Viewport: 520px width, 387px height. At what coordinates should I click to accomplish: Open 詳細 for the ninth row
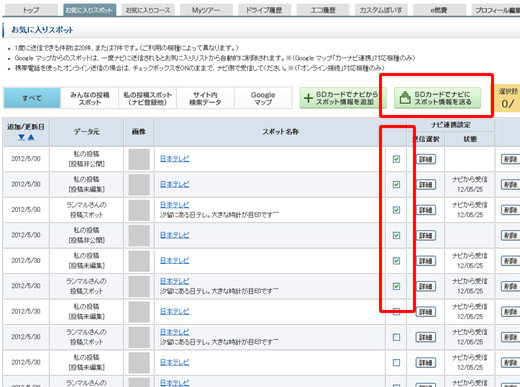tap(426, 363)
